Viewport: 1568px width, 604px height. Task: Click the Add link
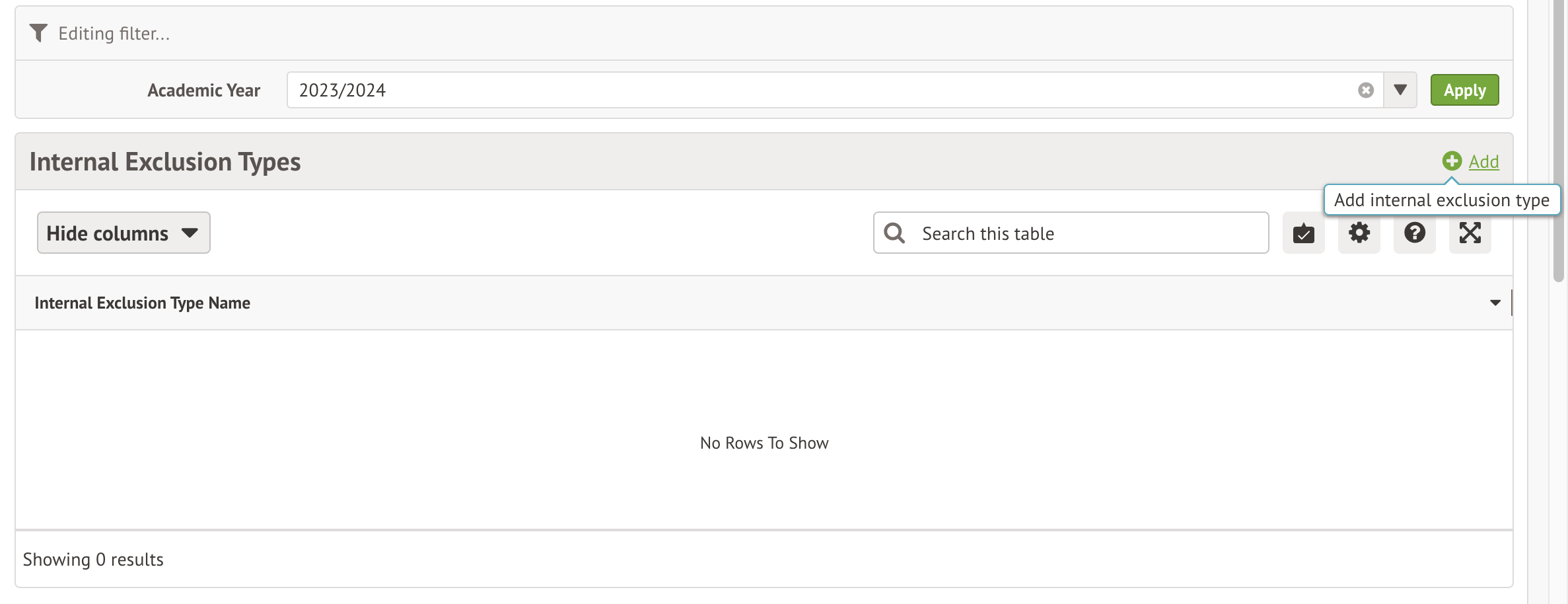tap(1483, 162)
